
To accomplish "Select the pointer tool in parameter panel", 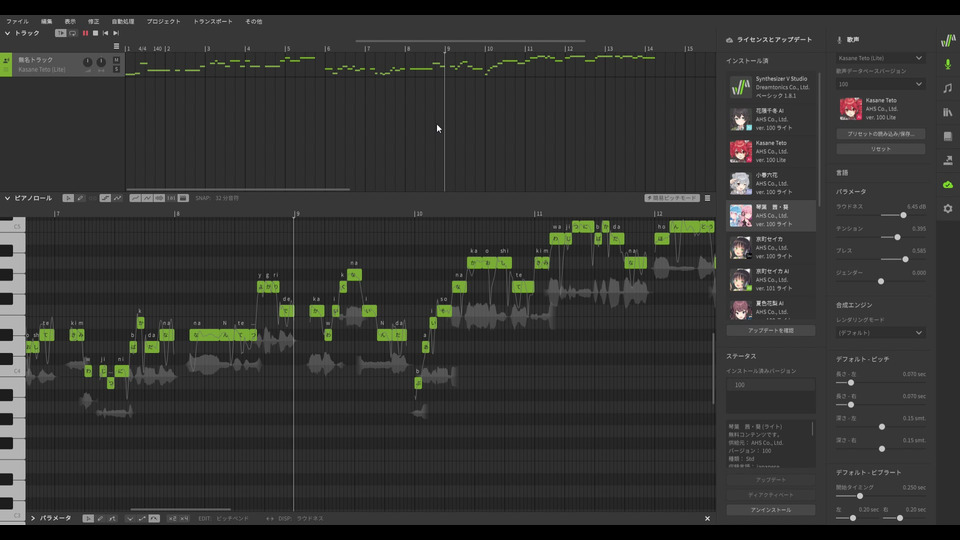I will [88, 519].
